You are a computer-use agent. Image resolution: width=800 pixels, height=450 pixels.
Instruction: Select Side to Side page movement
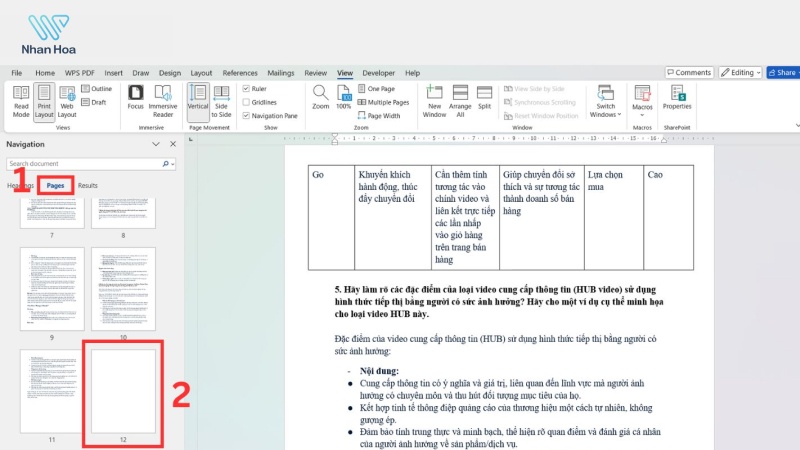[x=221, y=102]
